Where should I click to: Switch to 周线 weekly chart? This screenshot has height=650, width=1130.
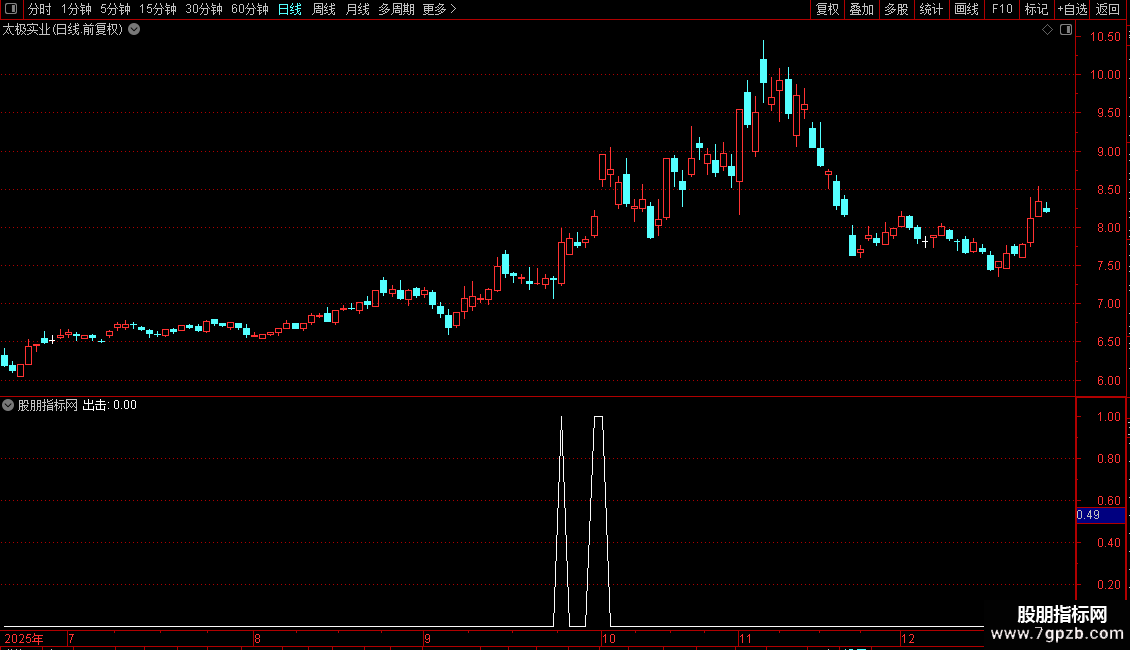(x=324, y=9)
